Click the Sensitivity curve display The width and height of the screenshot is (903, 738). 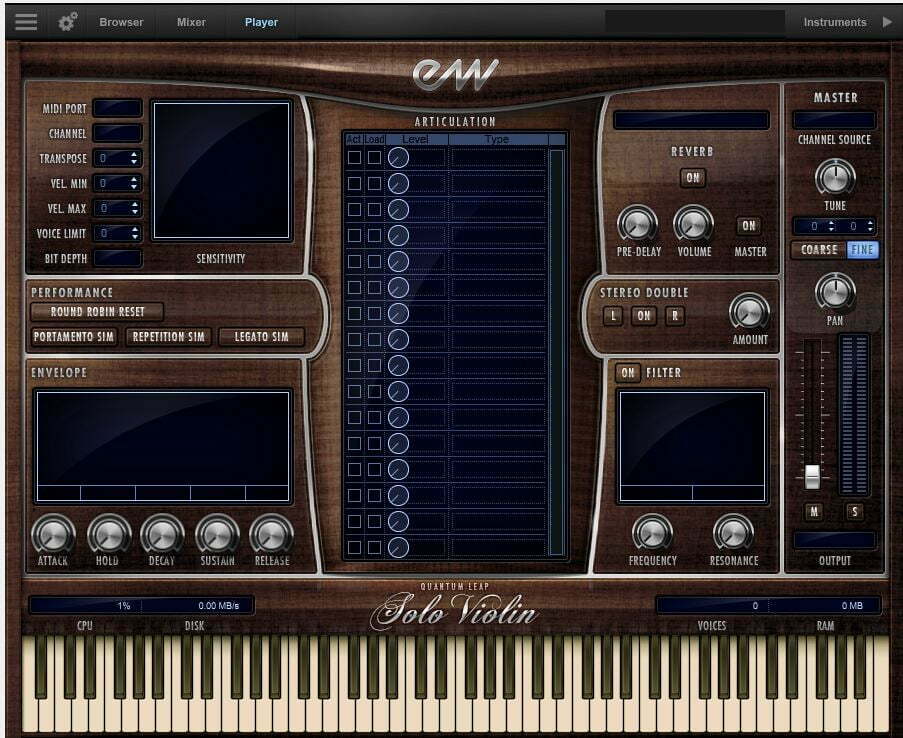[x=221, y=171]
